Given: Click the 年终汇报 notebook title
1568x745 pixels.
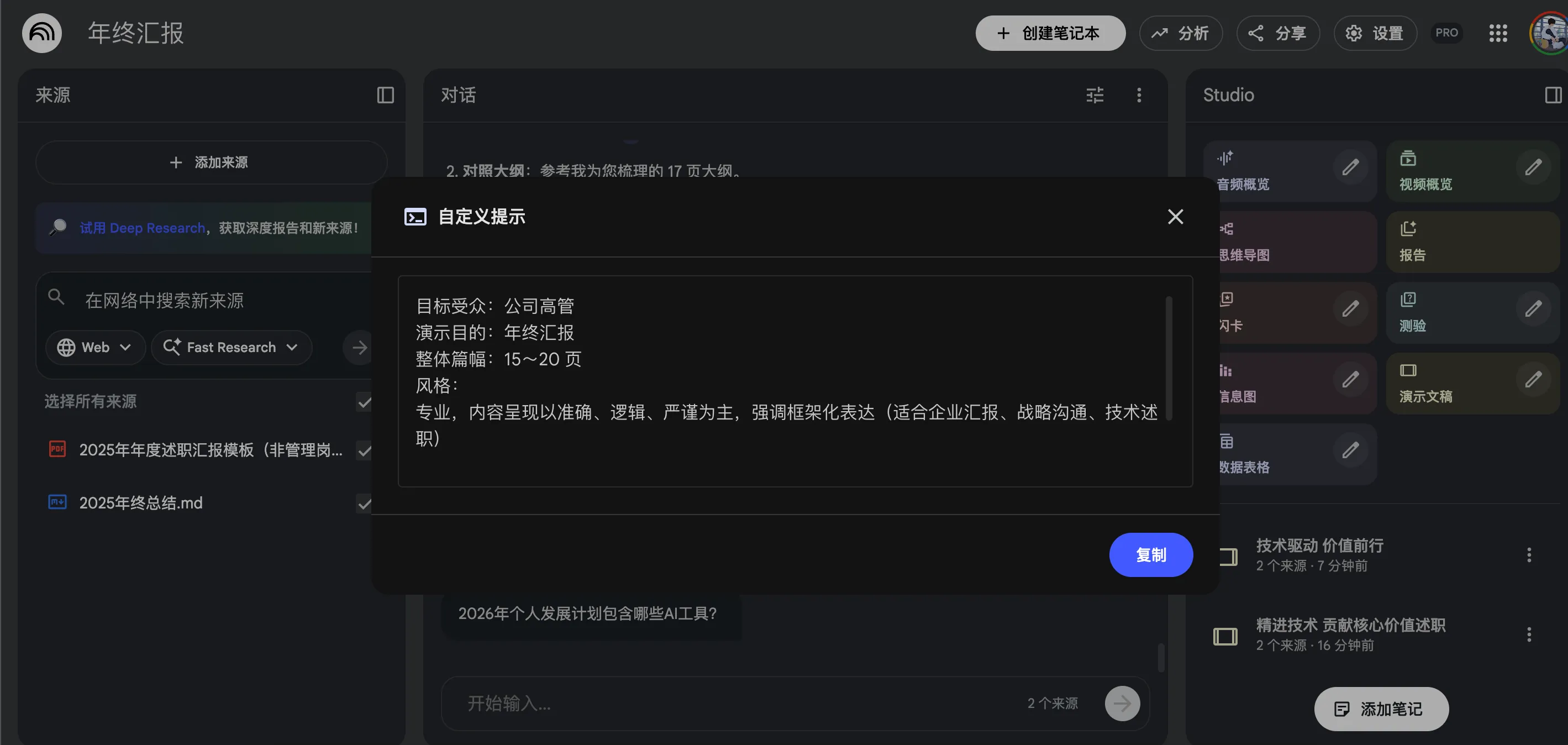Looking at the screenshot, I should pyautogui.click(x=135, y=33).
